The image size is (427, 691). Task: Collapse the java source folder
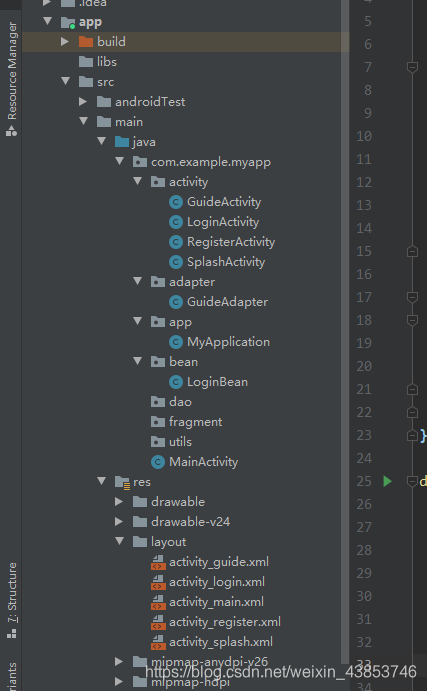coord(102,141)
